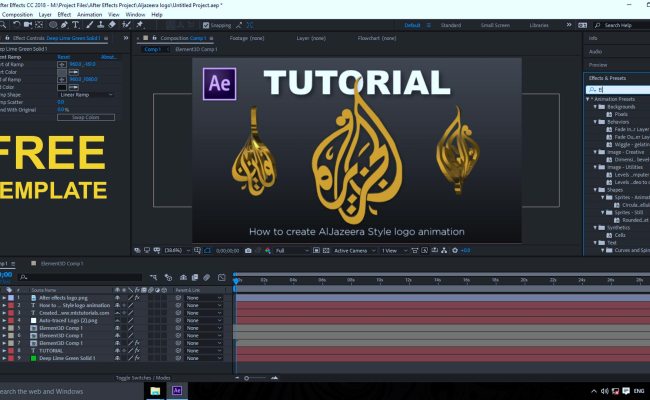Hide the After effects logo.png layer
This screenshot has width=650, height=400.
(x=117, y=298)
